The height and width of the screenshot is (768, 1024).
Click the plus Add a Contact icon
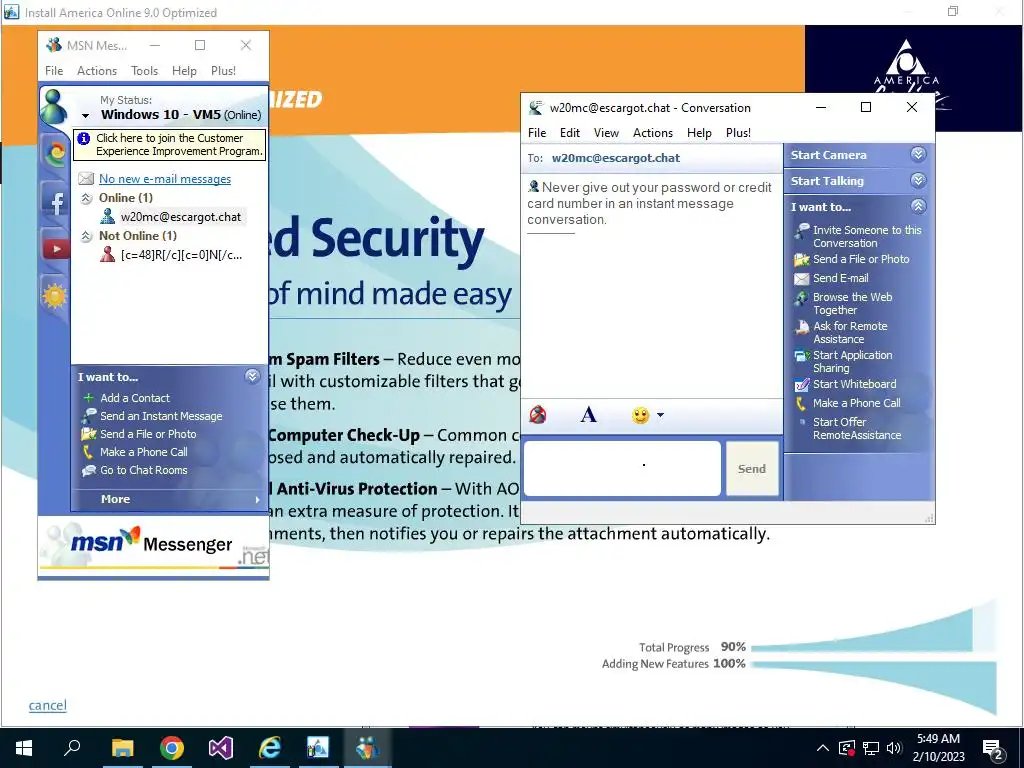click(89, 398)
